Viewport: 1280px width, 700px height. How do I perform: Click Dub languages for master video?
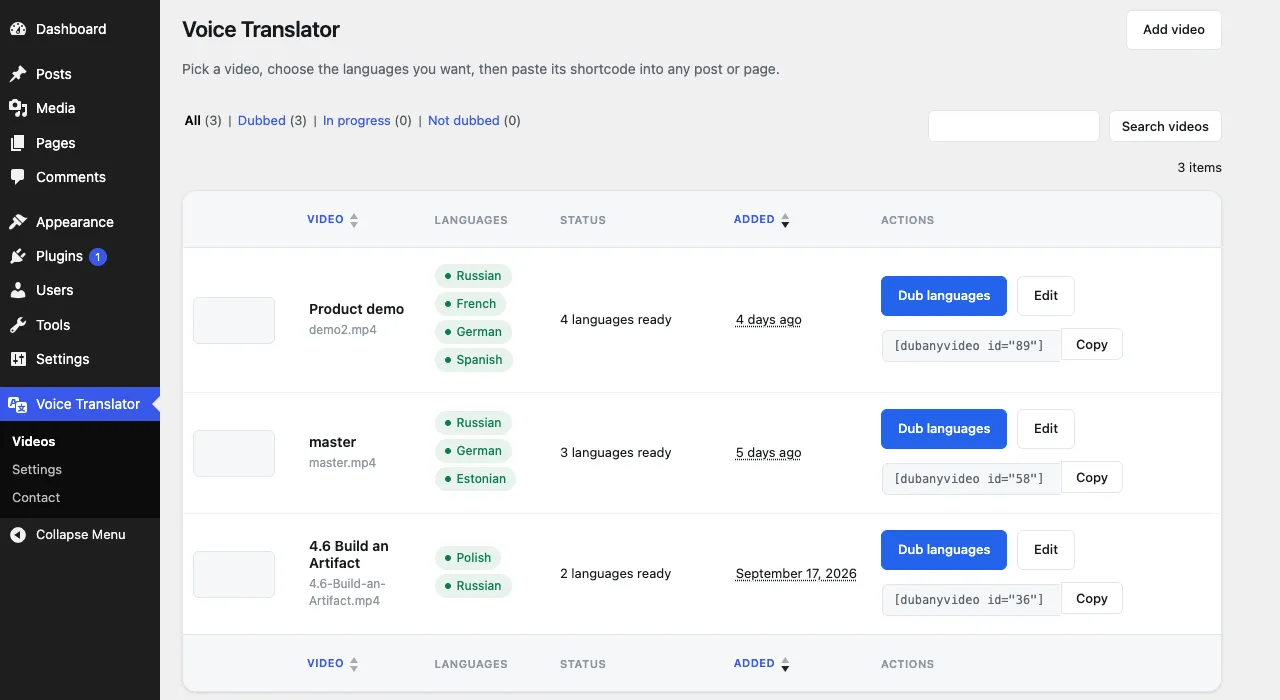tap(944, 429)
